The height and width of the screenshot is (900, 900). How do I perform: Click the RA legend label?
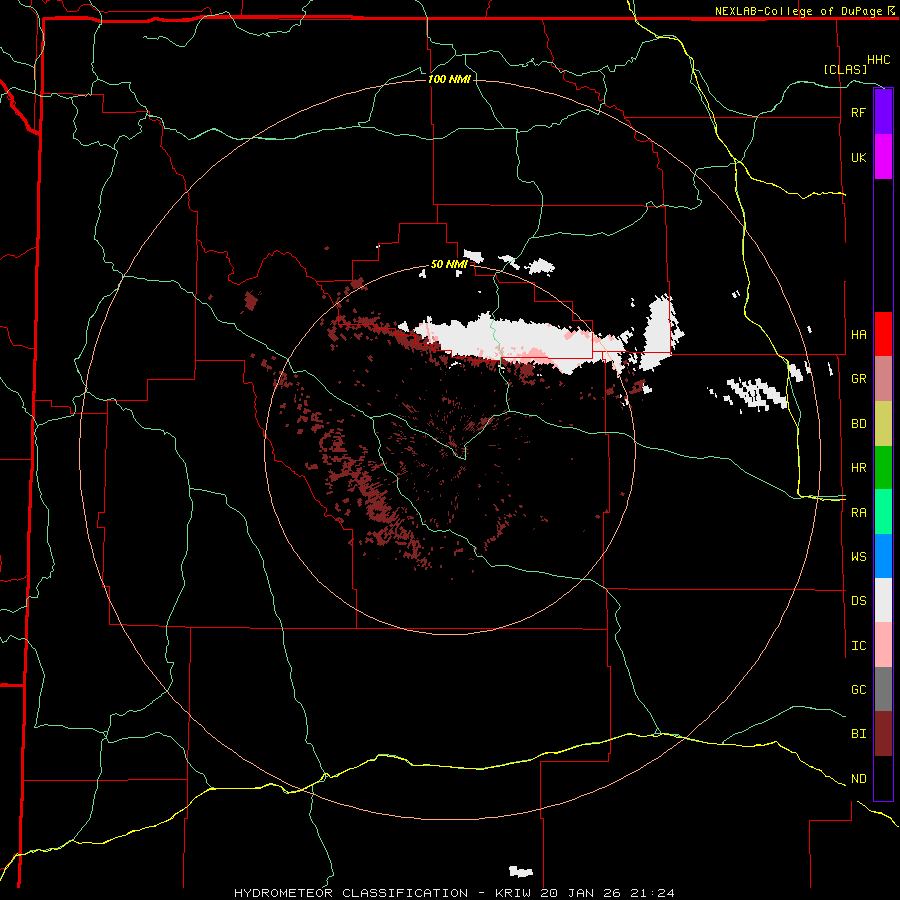858,513
